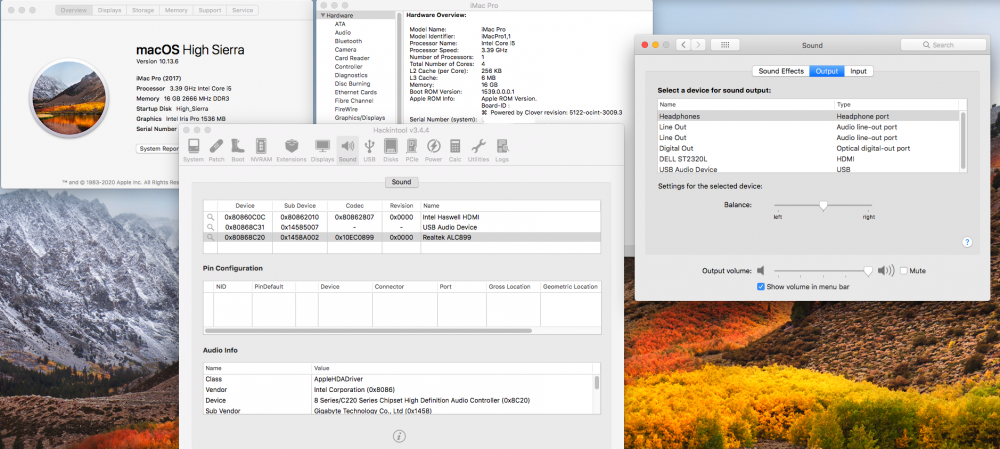
Task: Click the help question mark in Sound preferences
Action: (967, 242)
